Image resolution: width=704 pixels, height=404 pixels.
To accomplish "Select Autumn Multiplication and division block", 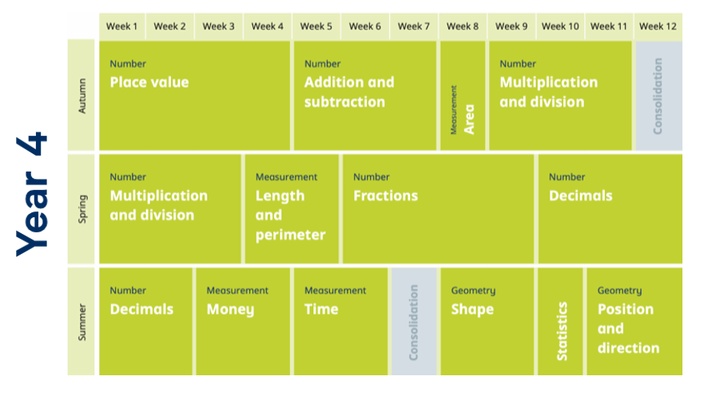I will coord(560,96).
